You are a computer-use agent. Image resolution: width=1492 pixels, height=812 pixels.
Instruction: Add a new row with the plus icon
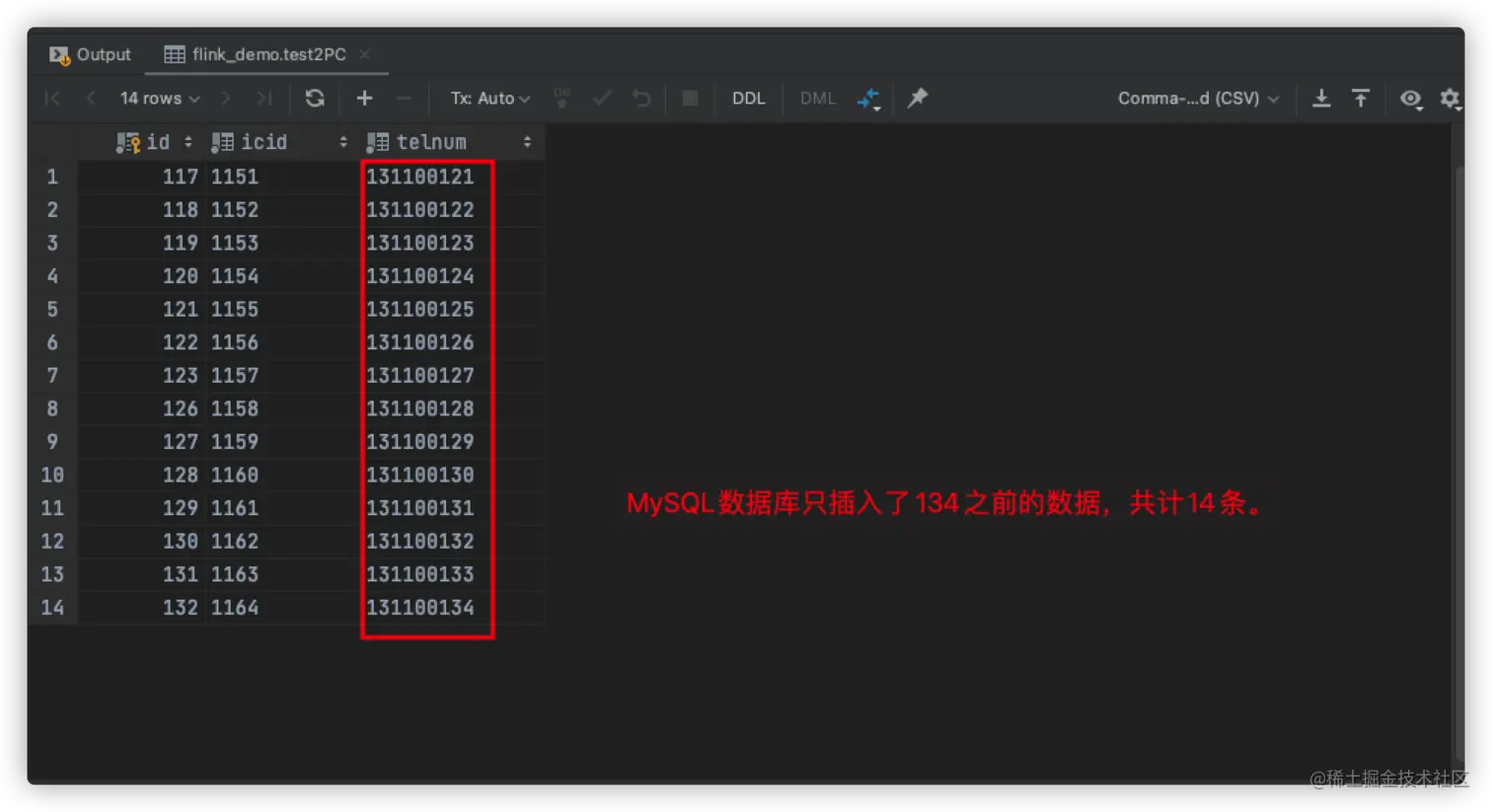pyautogui.click(x=363, y=98)
